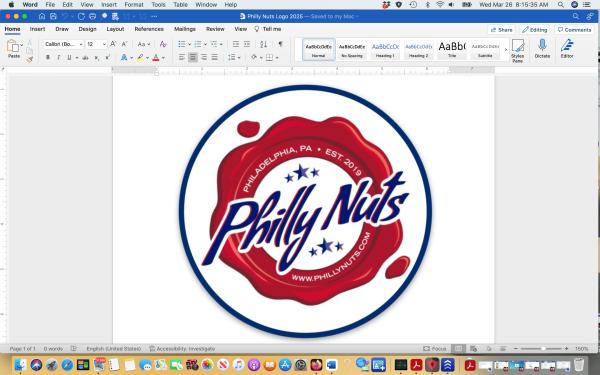
Task: Toggle Focus mode in status bar
Action: pos(435,349)
